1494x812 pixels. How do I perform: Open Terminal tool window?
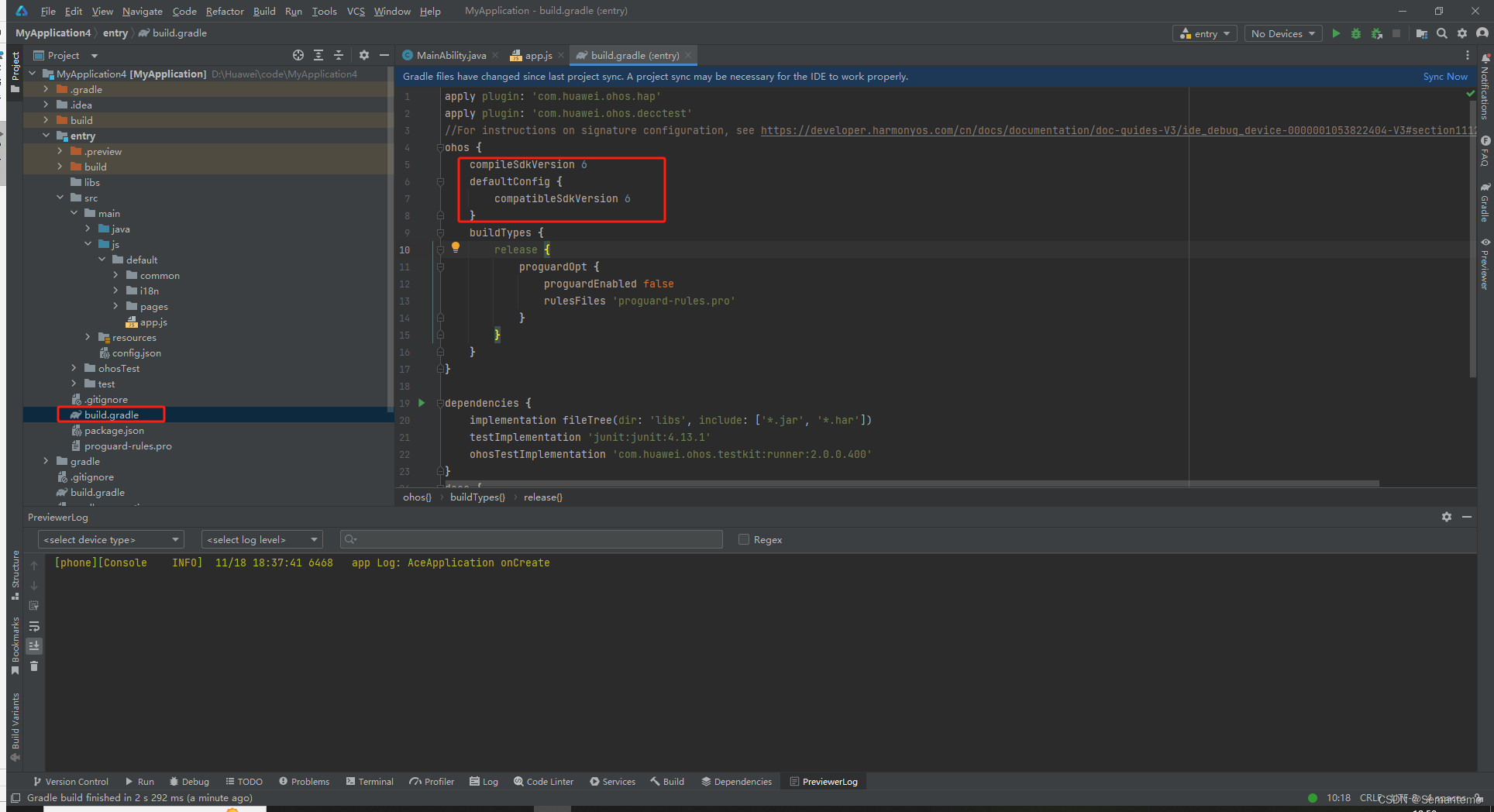pos(370,781)
